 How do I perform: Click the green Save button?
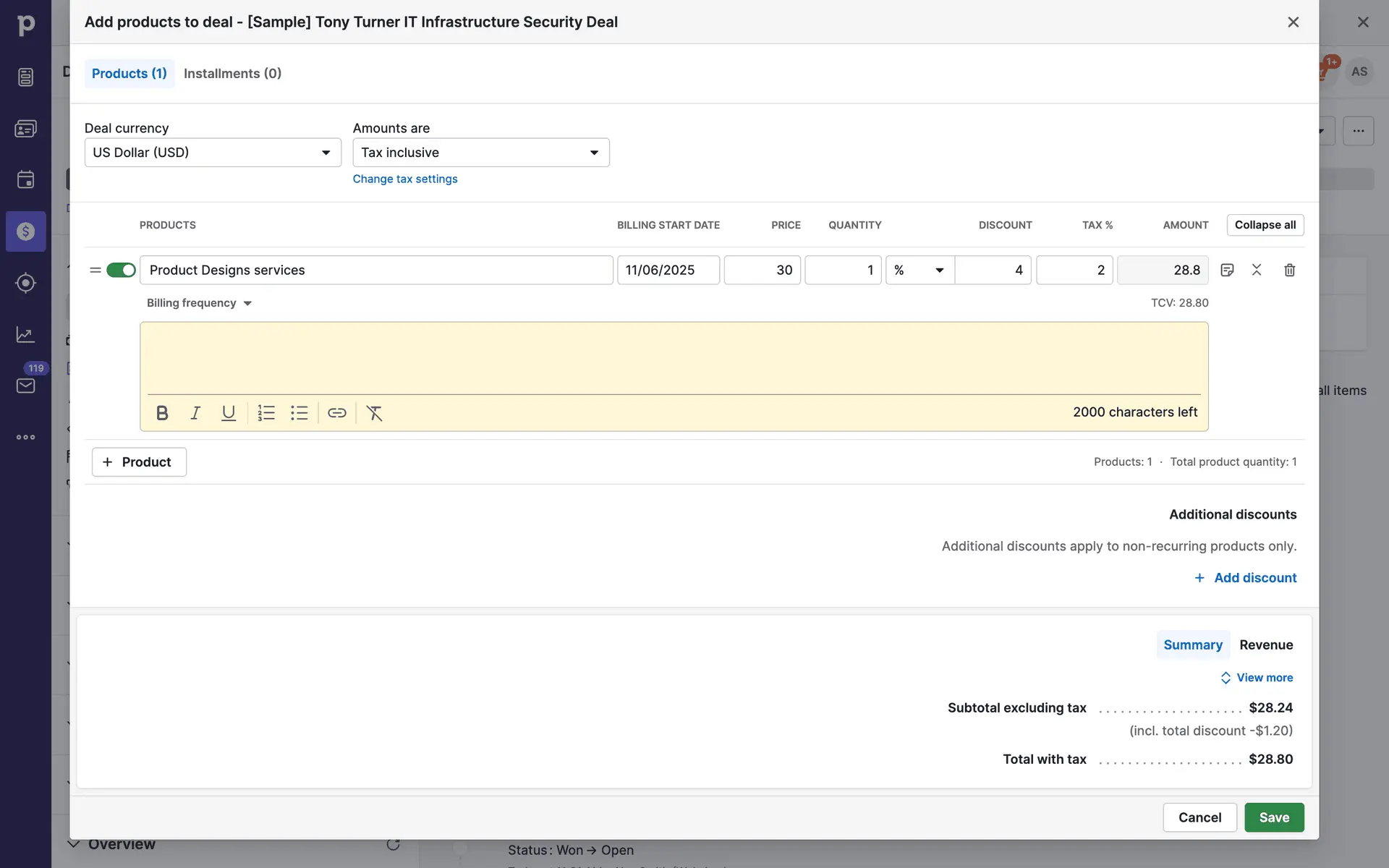click(x=1273, y=817)
